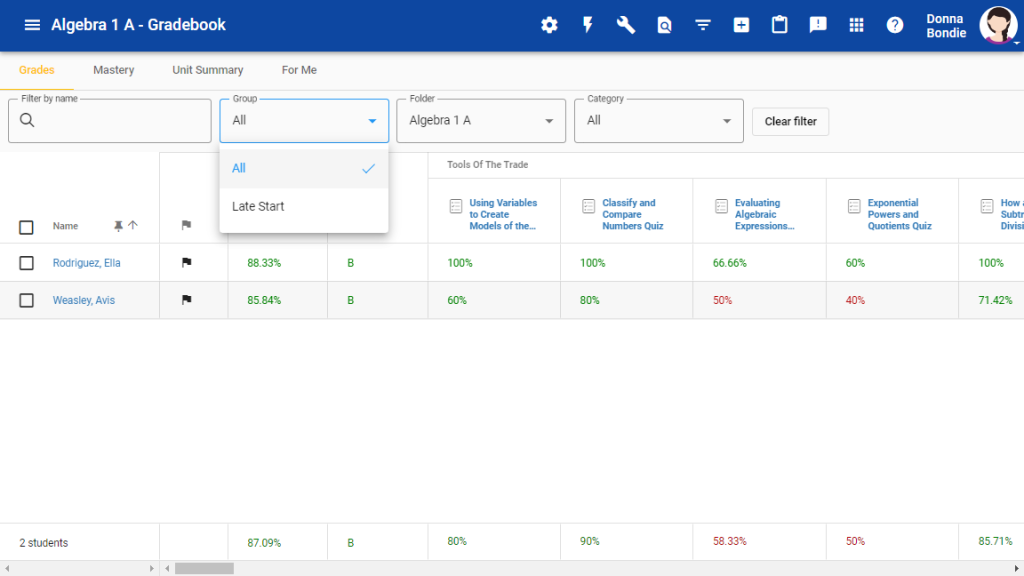Flag student Rodriguez, Ella

click(x=186, y=263)
